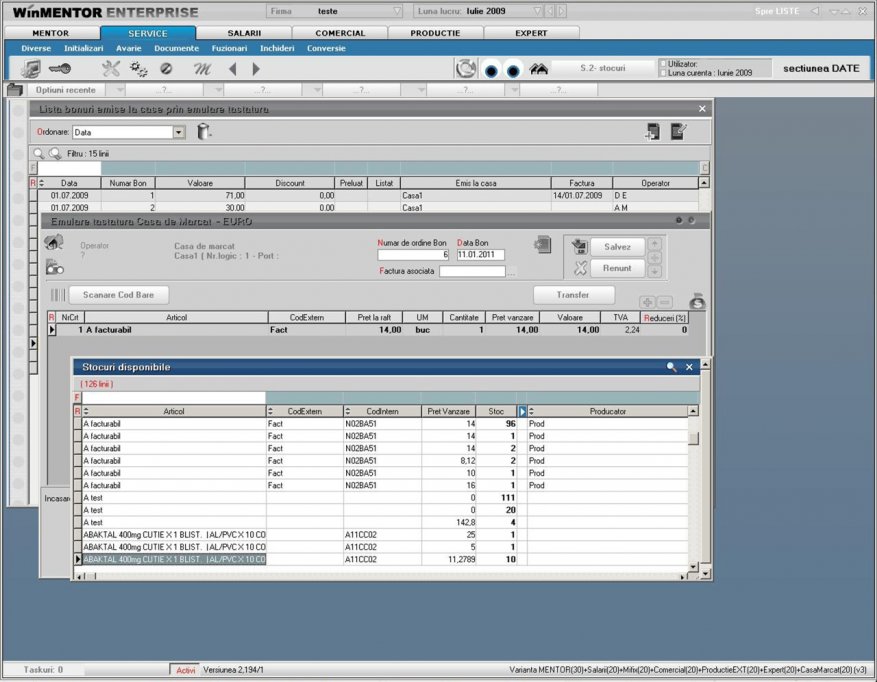This screenshot has width=877, height=682.
Task: Toggle the Utilizator checkbox
Action: tap(663, 64)
